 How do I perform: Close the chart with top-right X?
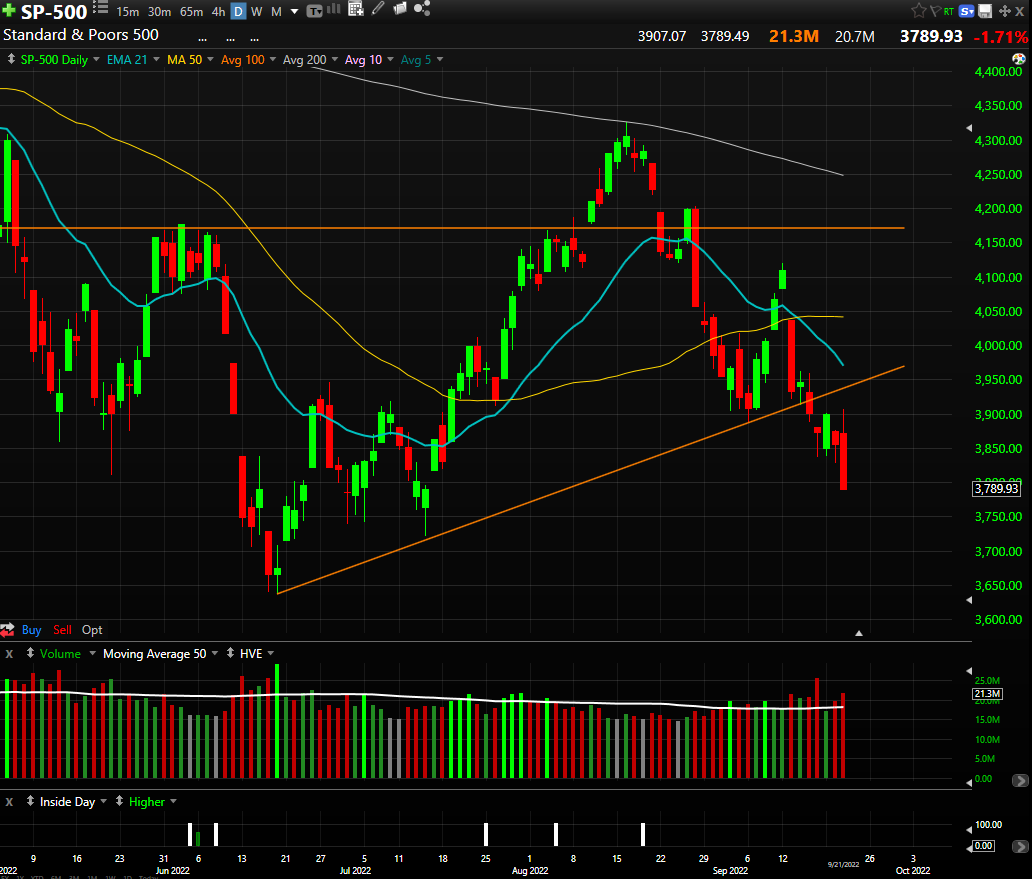pos(1019,11)
